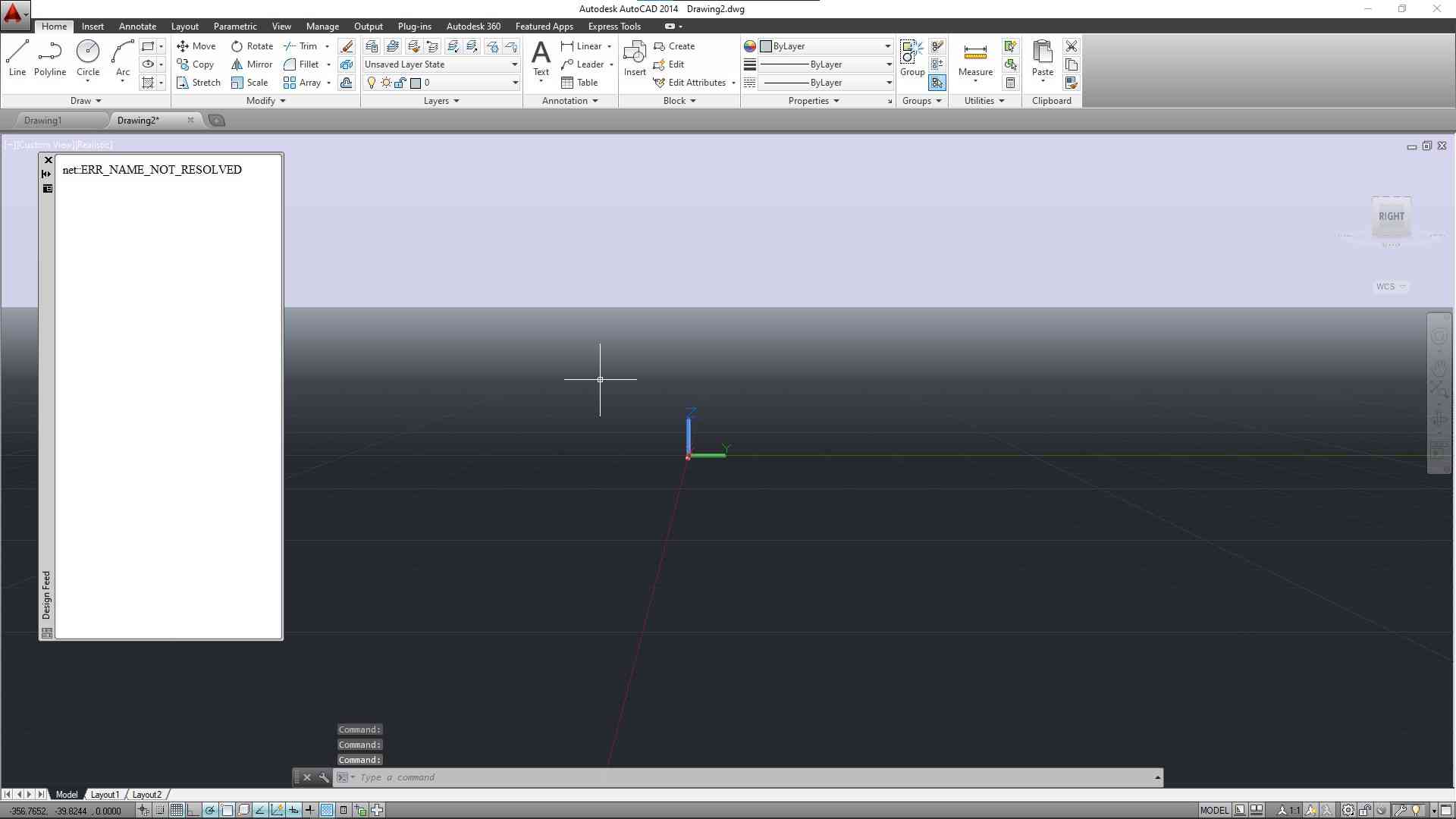Toggle Grid Display in status bar
The width and height of the screenshot is (1456, 819).
pos(176,810)
